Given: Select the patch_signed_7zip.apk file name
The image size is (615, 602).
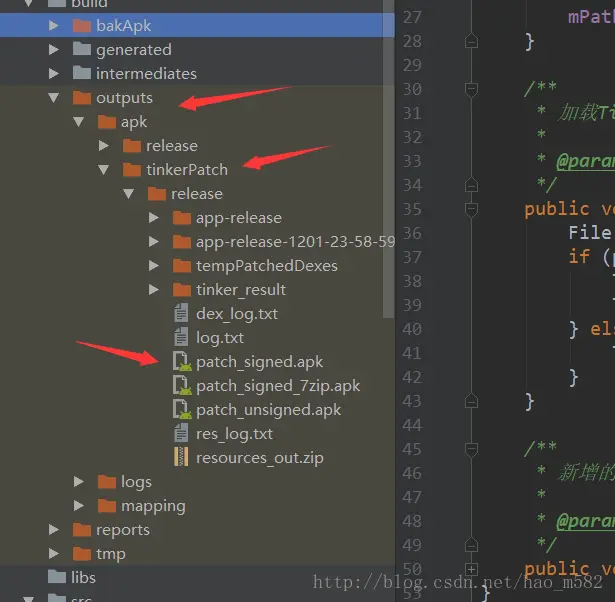Looking at the screenshot, I should coord(278,386).
